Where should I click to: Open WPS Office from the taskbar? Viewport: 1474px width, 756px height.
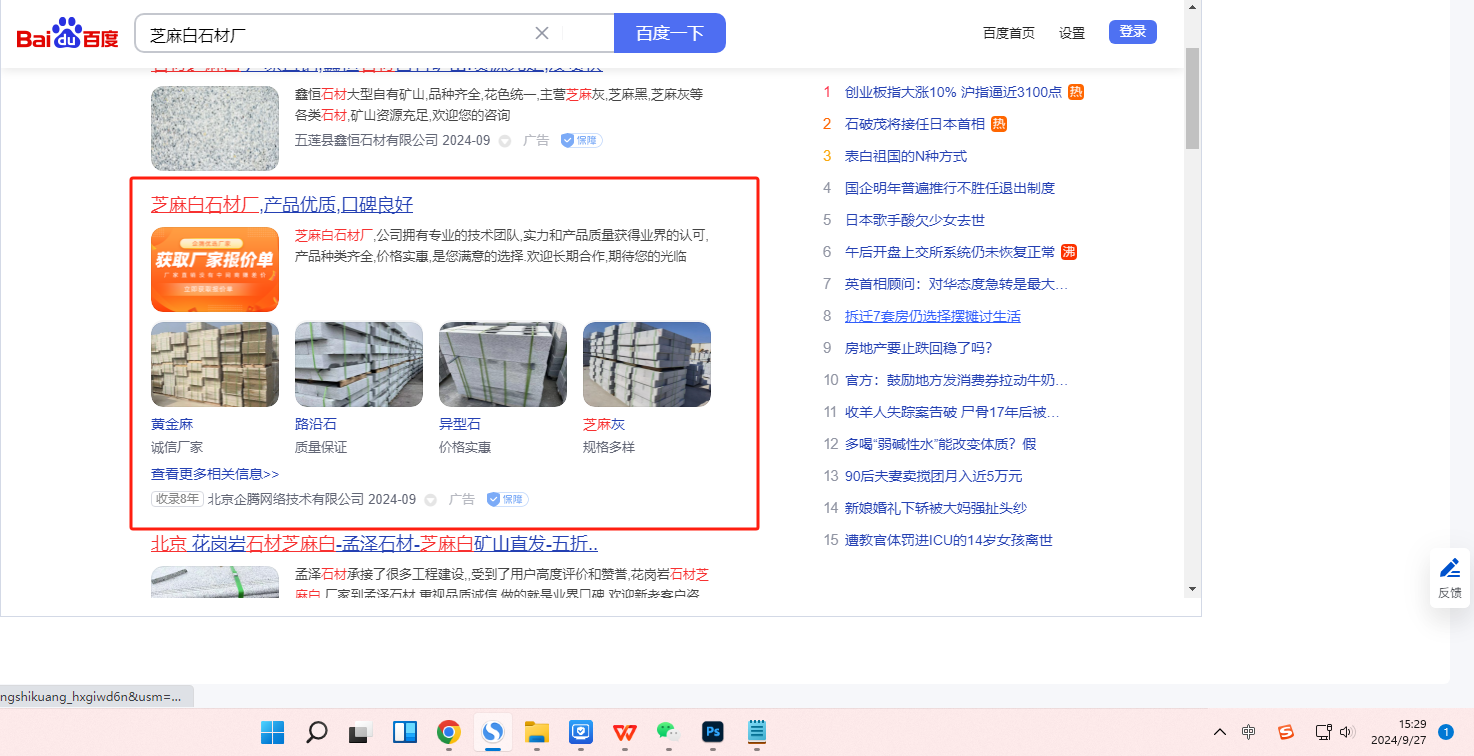[x=625, y=733]
